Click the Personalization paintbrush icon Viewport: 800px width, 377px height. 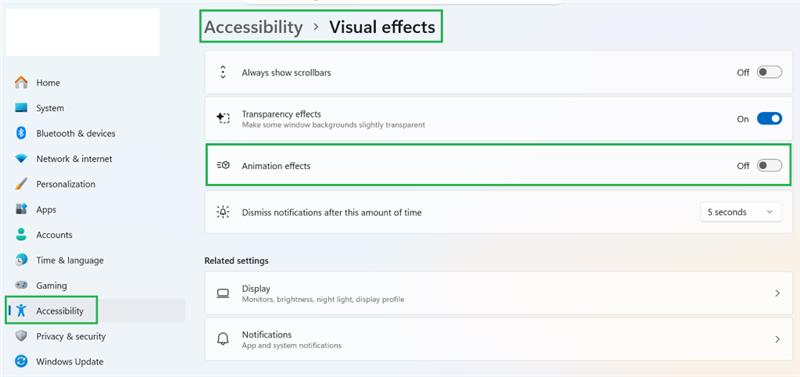[21, 184]
